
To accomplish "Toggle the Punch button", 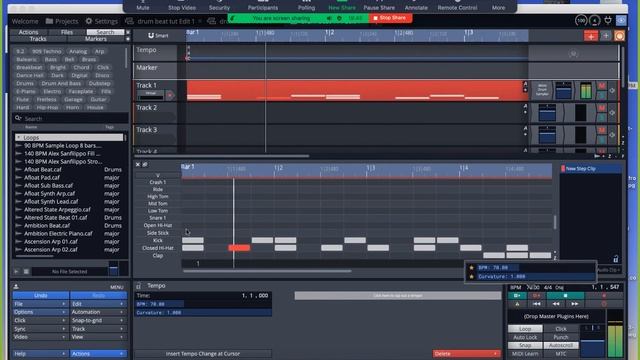I will [561, 337].
